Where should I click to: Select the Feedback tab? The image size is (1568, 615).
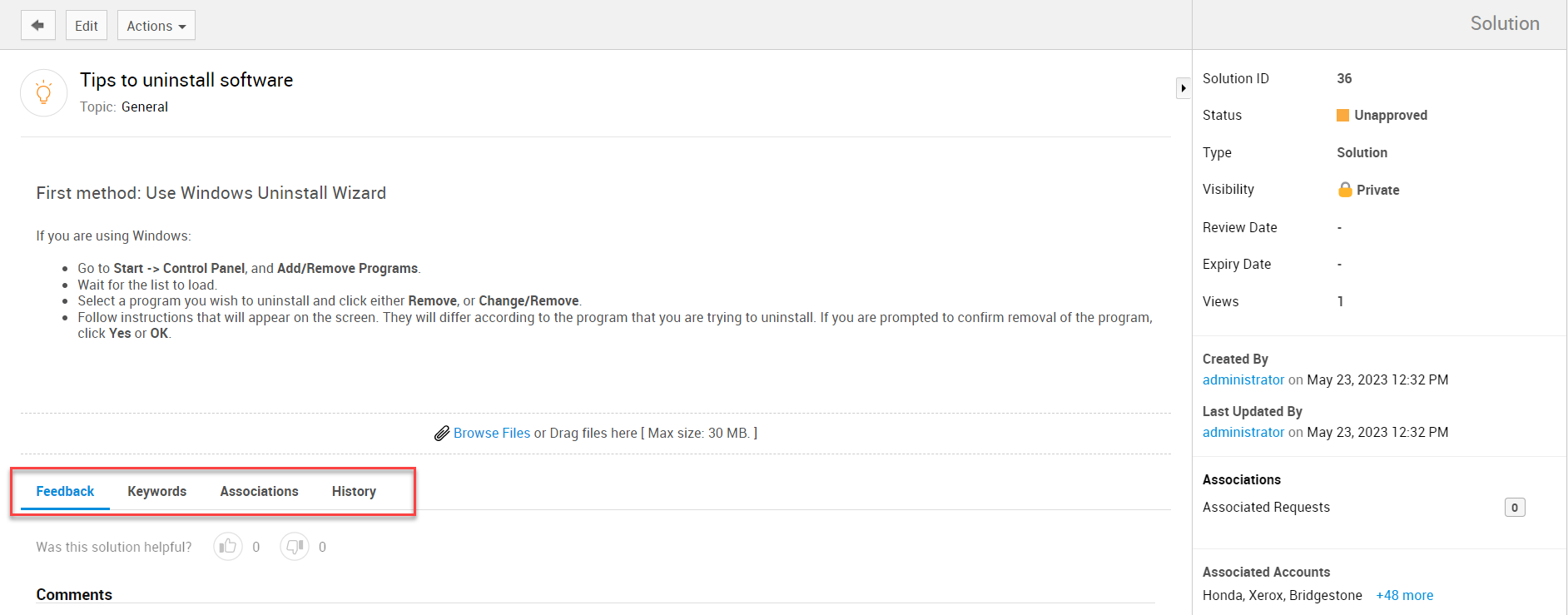[x=65, y=491]
